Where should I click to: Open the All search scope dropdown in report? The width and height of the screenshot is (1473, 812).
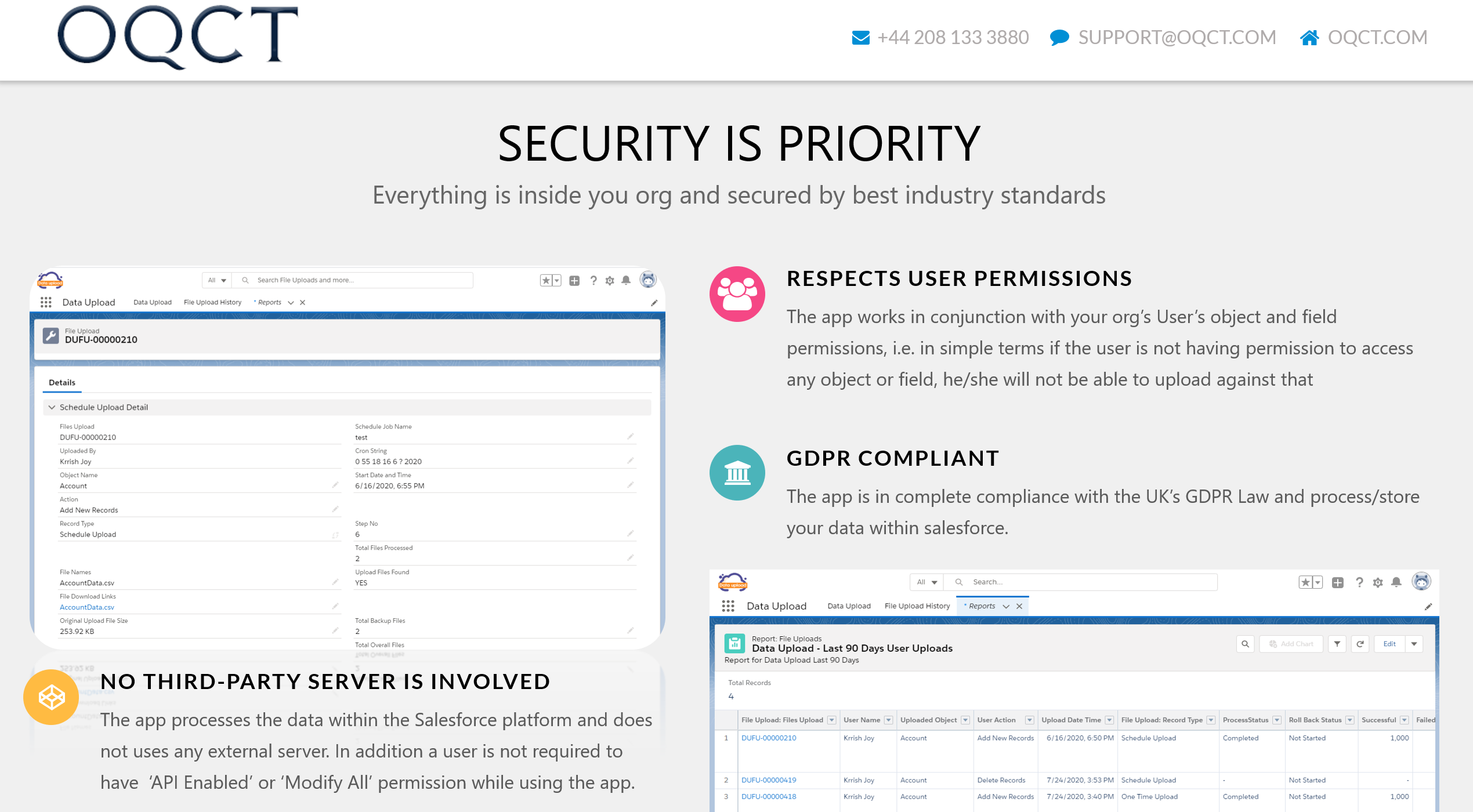tap(926, 582)
